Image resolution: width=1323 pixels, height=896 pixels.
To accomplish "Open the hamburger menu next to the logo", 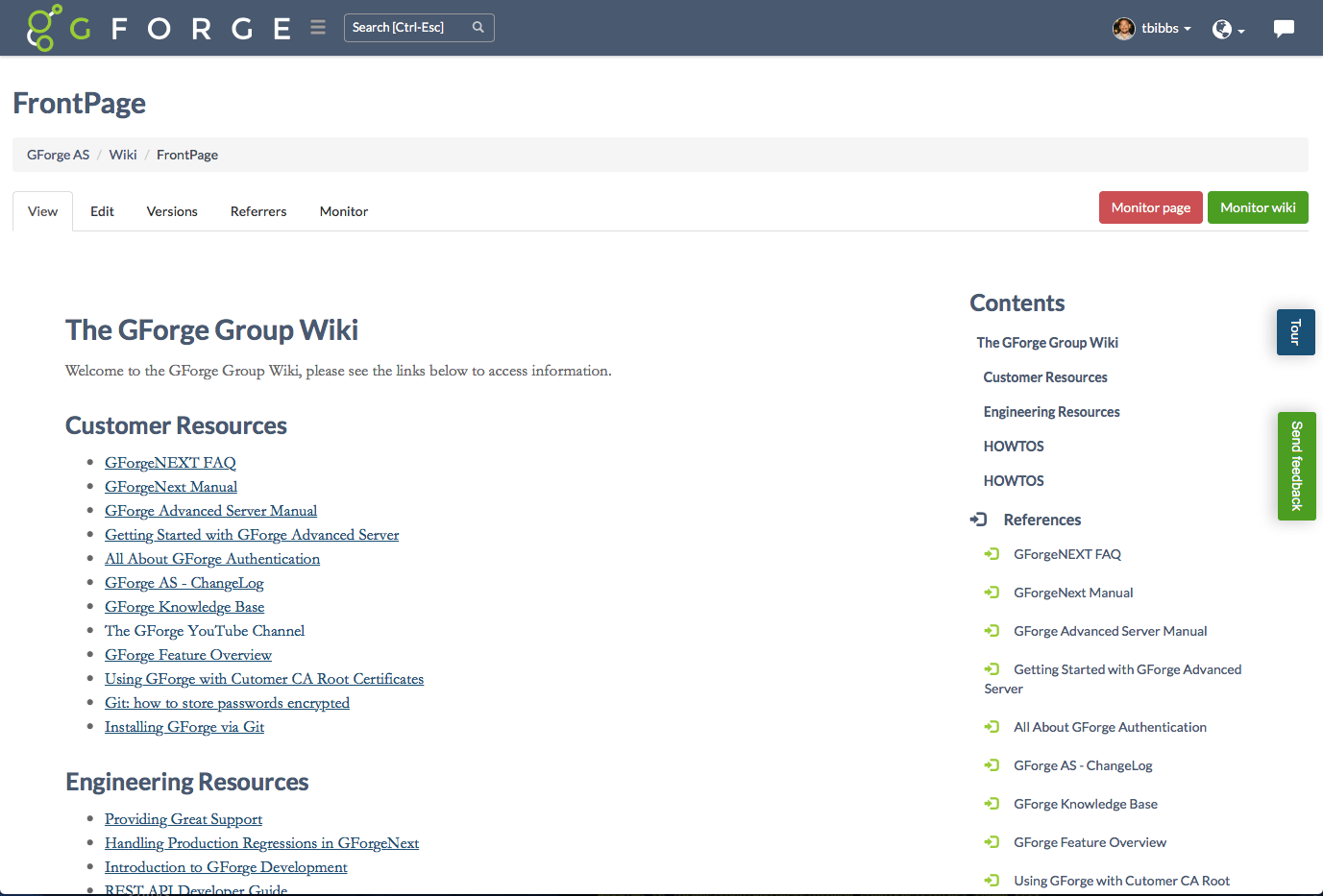I will (x=317, y=27).
